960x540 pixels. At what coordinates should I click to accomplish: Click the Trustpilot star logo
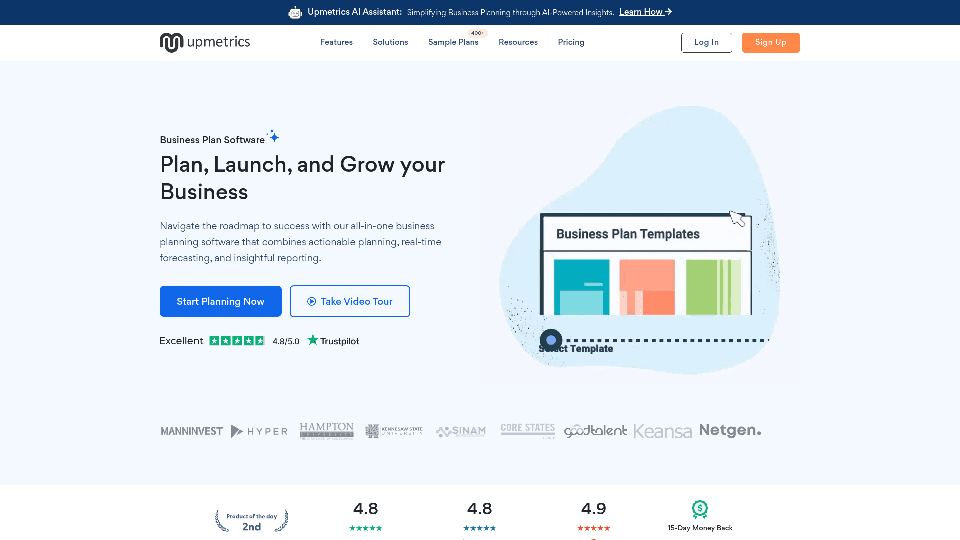pos(313,340)
